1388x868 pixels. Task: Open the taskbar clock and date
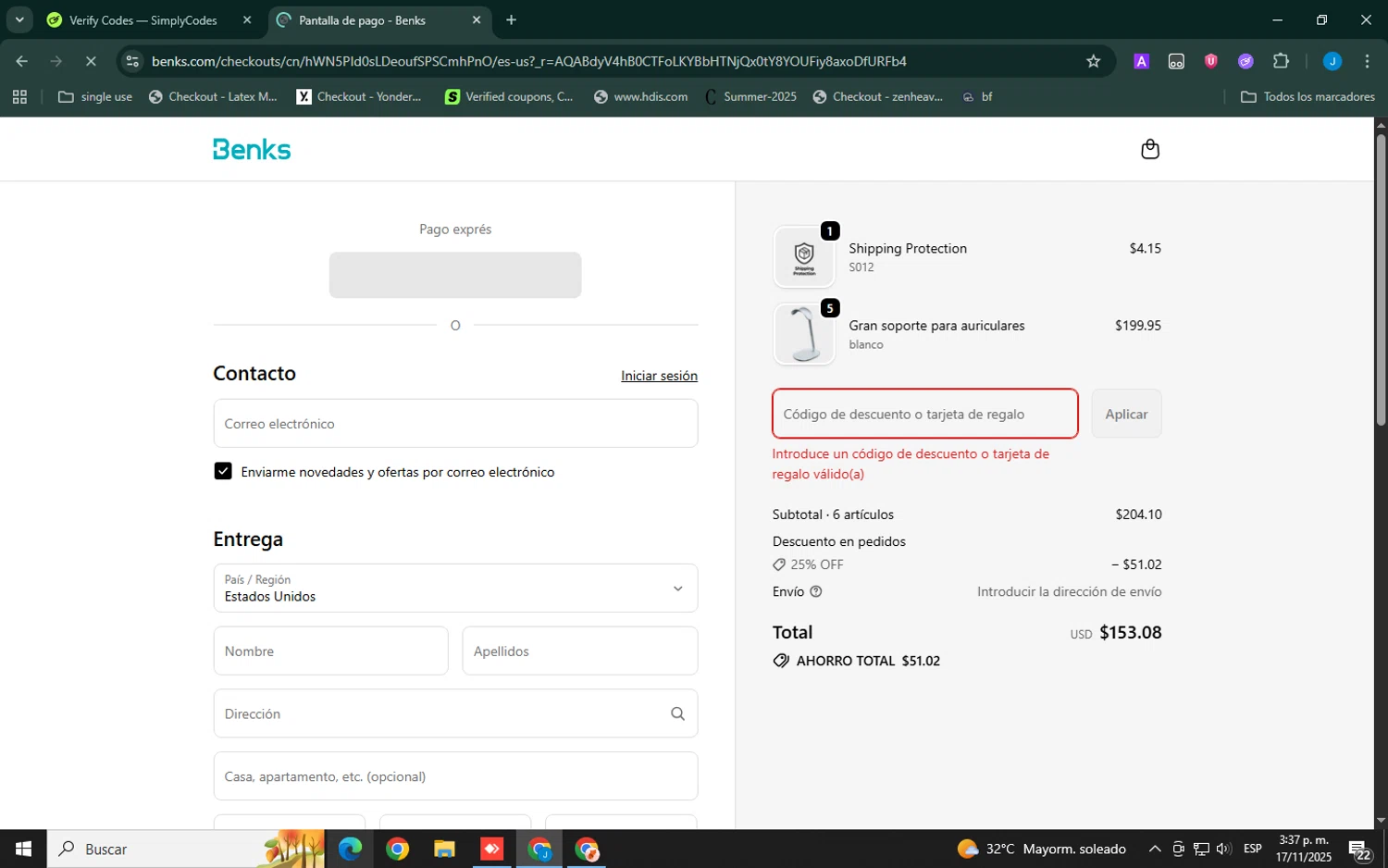click(1303, 849)
